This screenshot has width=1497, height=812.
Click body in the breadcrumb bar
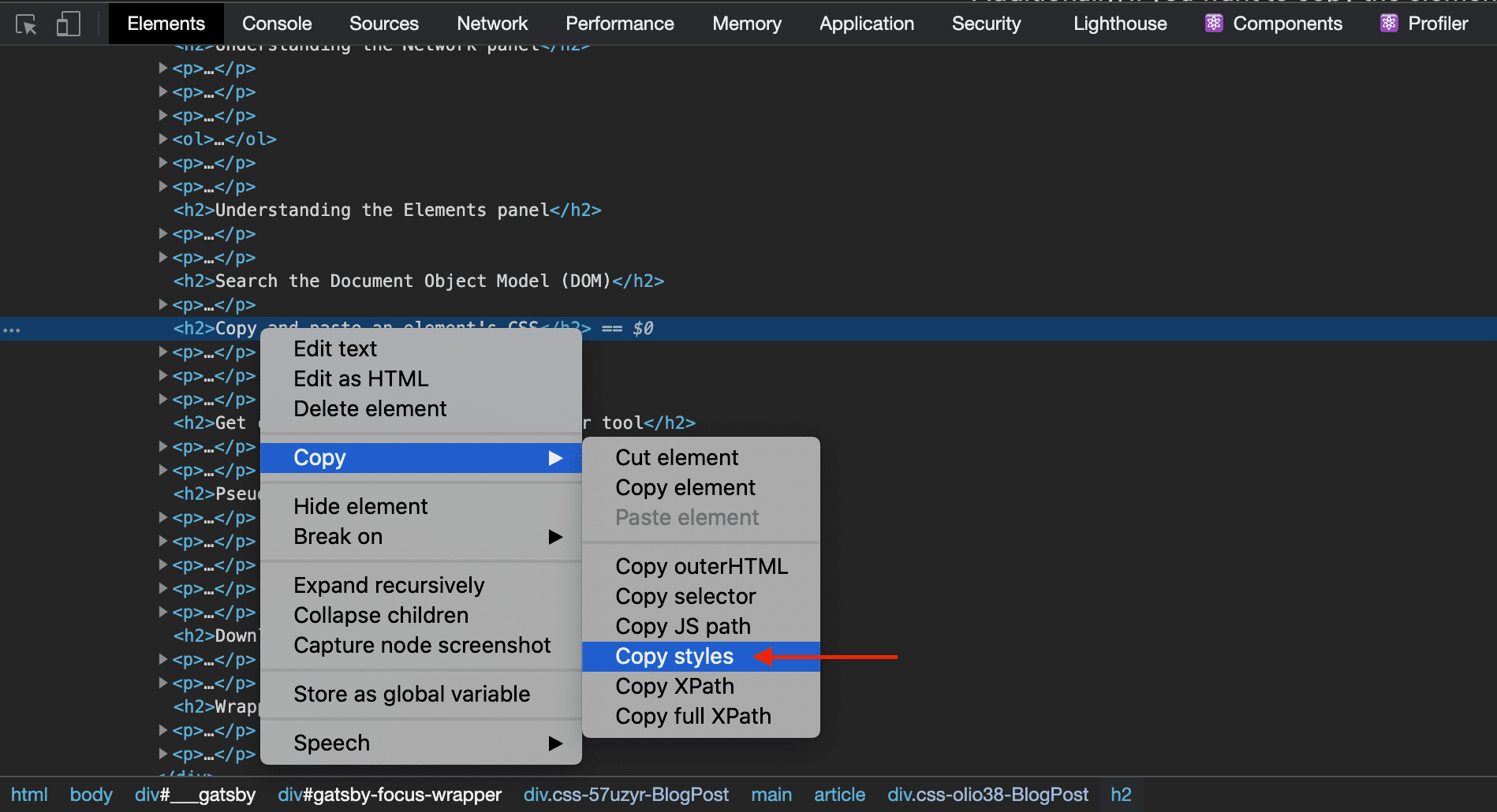click(x=91, y=795)
